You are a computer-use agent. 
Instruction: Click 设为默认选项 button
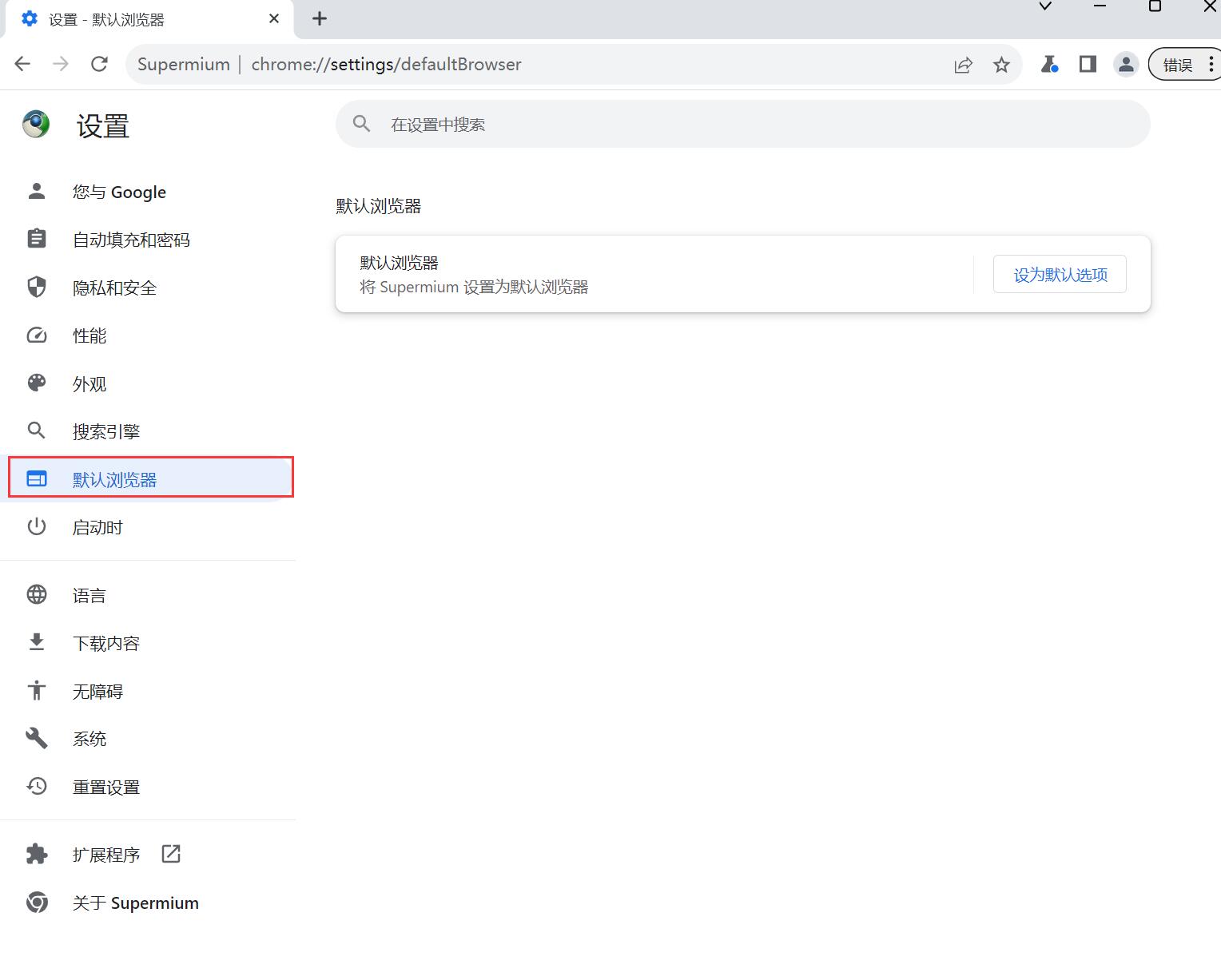1060,275
